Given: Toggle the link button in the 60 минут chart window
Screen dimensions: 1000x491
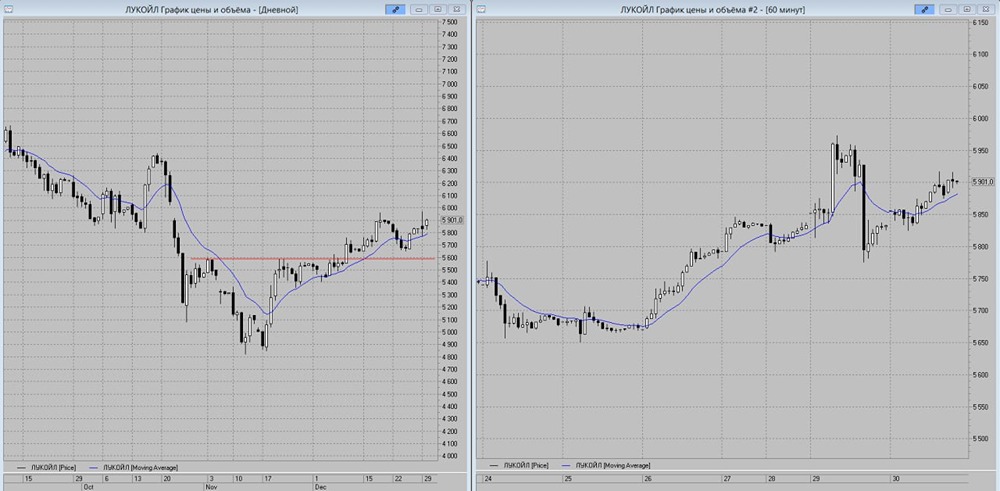Looking at the screenshot, I should (x=924, y=10).
